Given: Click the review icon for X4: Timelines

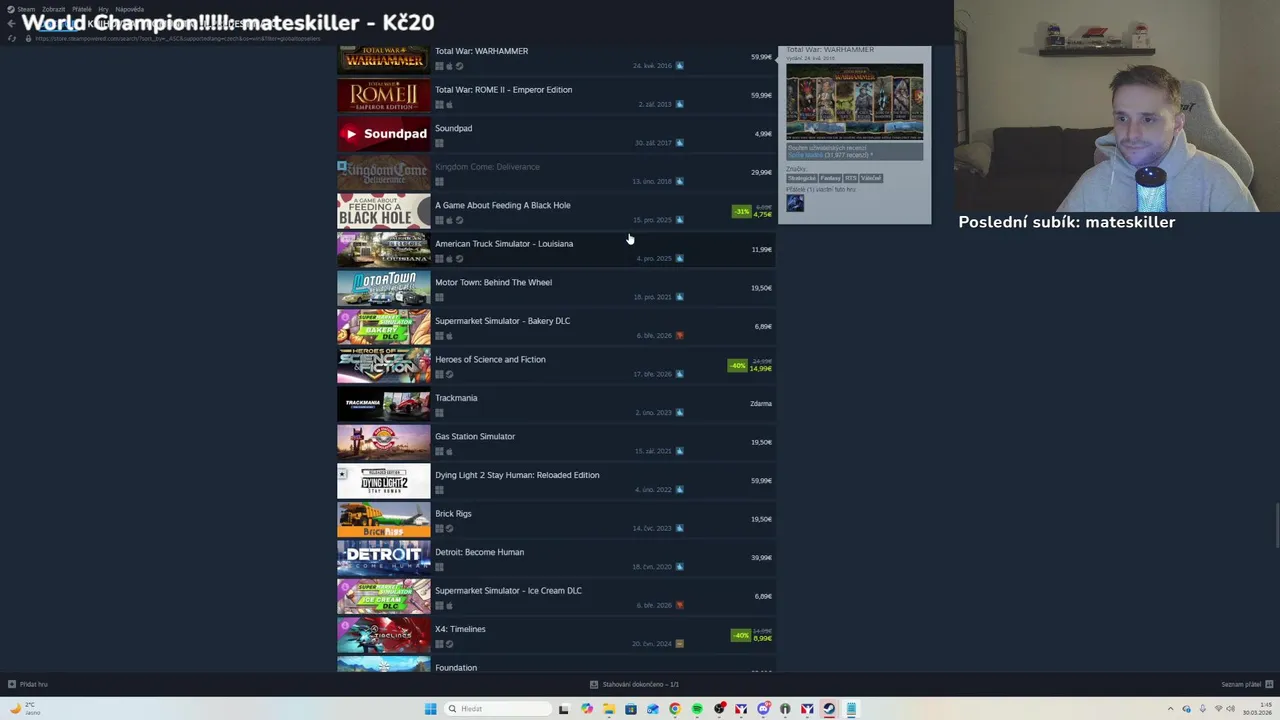Looking at the screenshot, I should [680, 644].
